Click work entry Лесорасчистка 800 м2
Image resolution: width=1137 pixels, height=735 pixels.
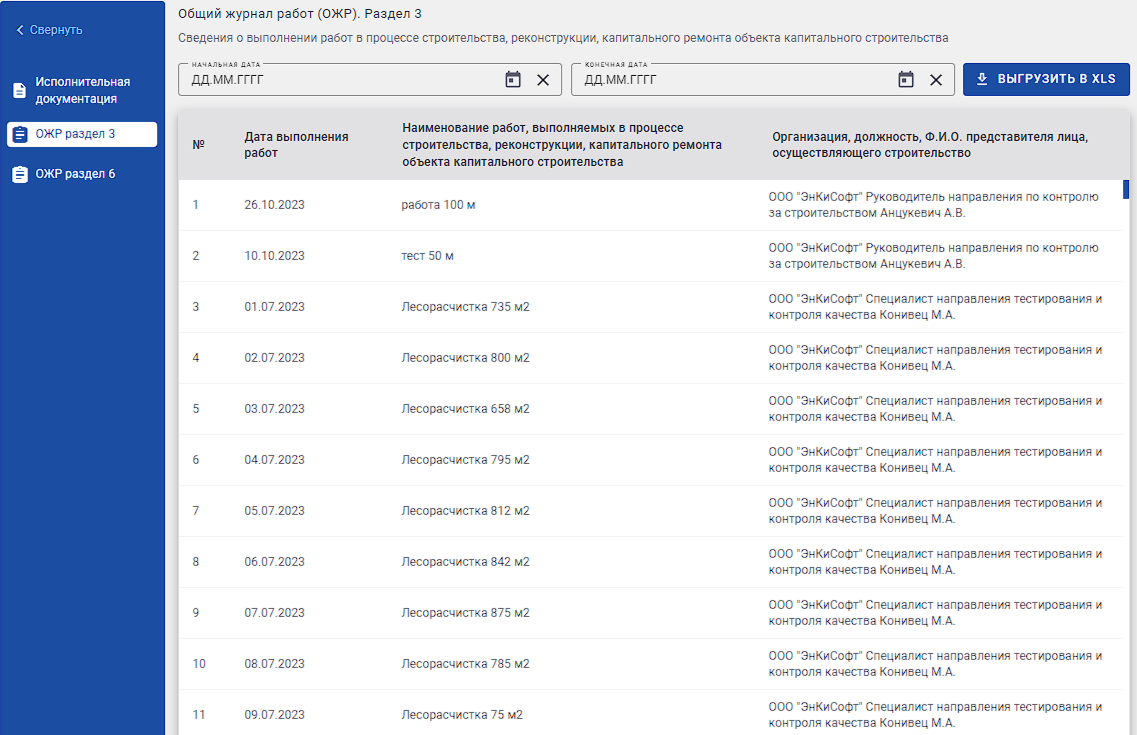tap(466, 358)
